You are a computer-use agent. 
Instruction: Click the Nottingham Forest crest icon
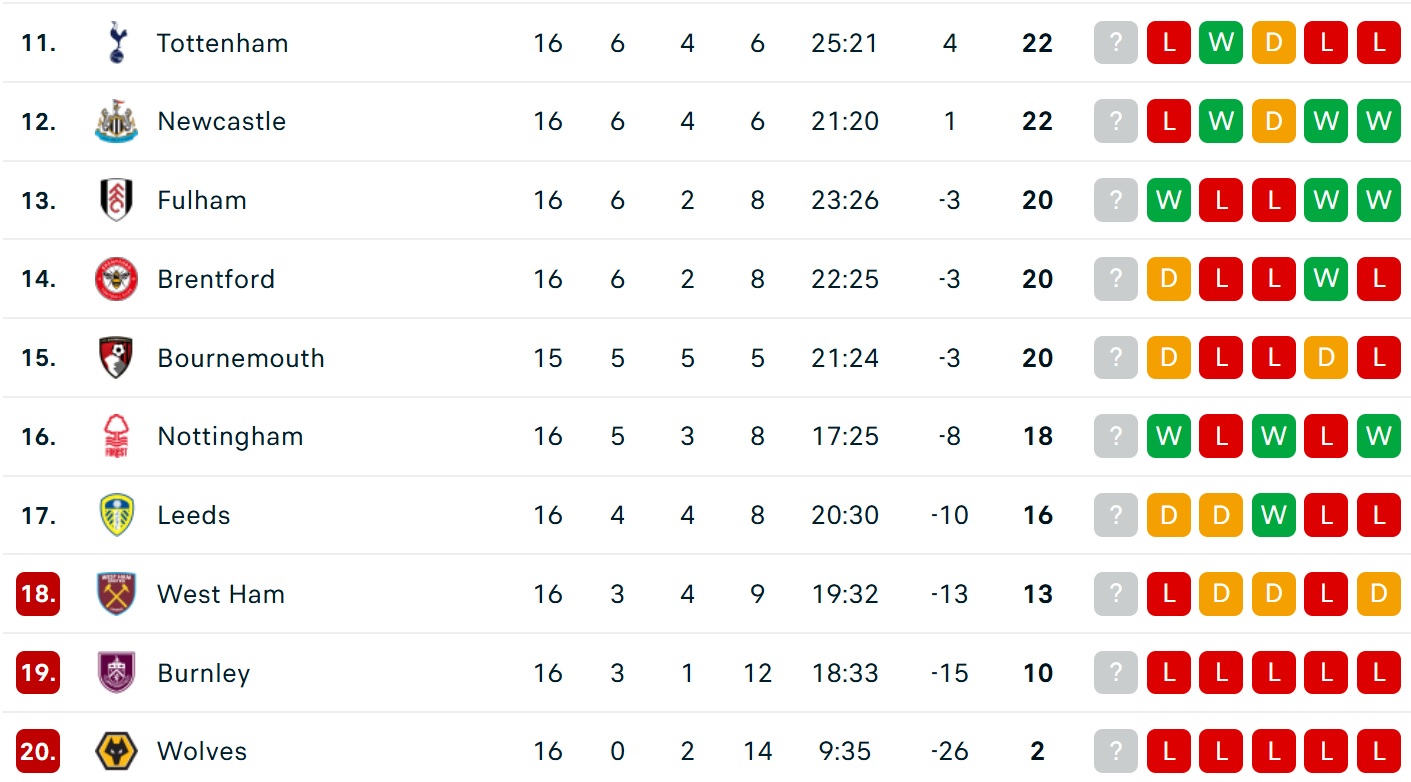117,436
